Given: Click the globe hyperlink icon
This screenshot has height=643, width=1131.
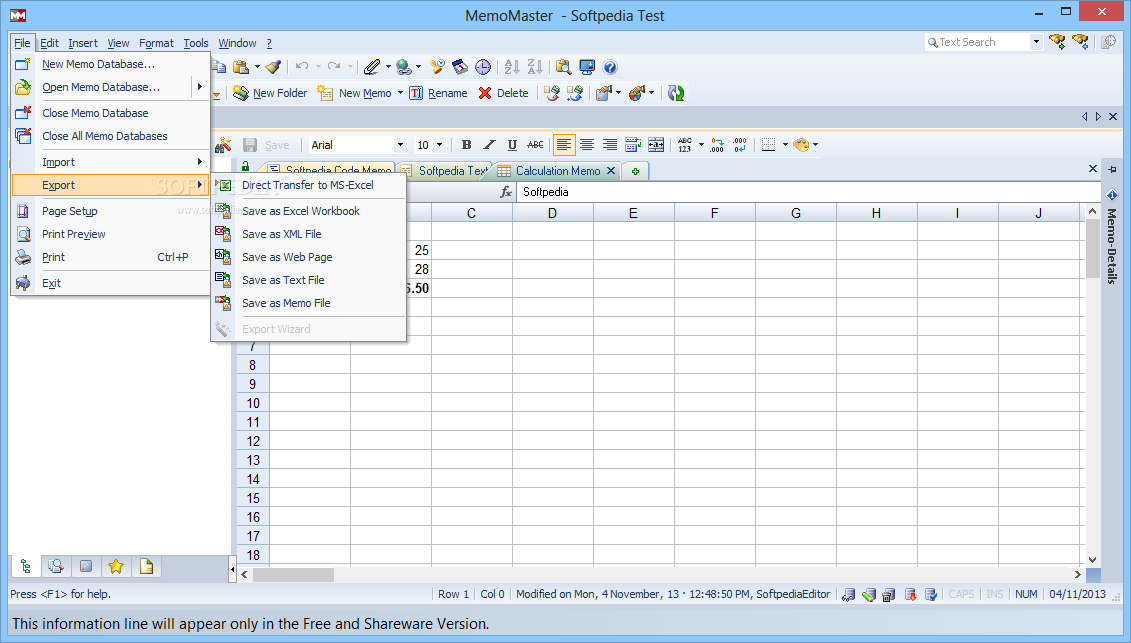Looking at the screenshot, I should click(x=404, y=67).
